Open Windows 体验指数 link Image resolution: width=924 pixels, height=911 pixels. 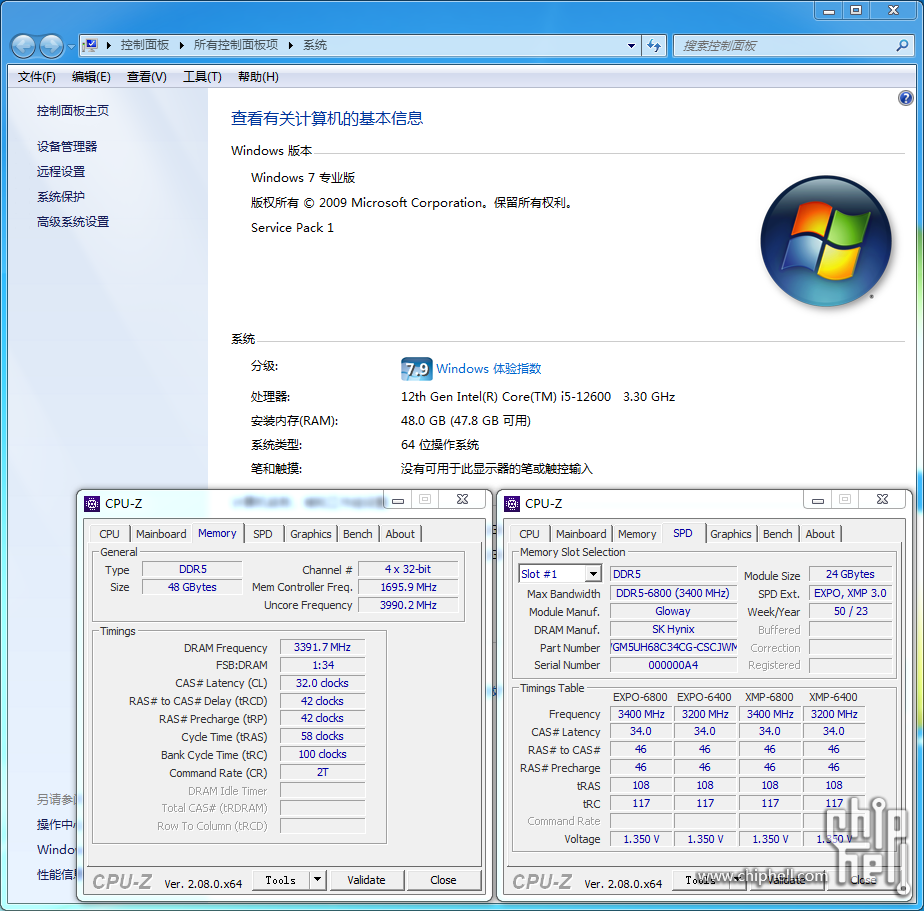click(489, 369)
